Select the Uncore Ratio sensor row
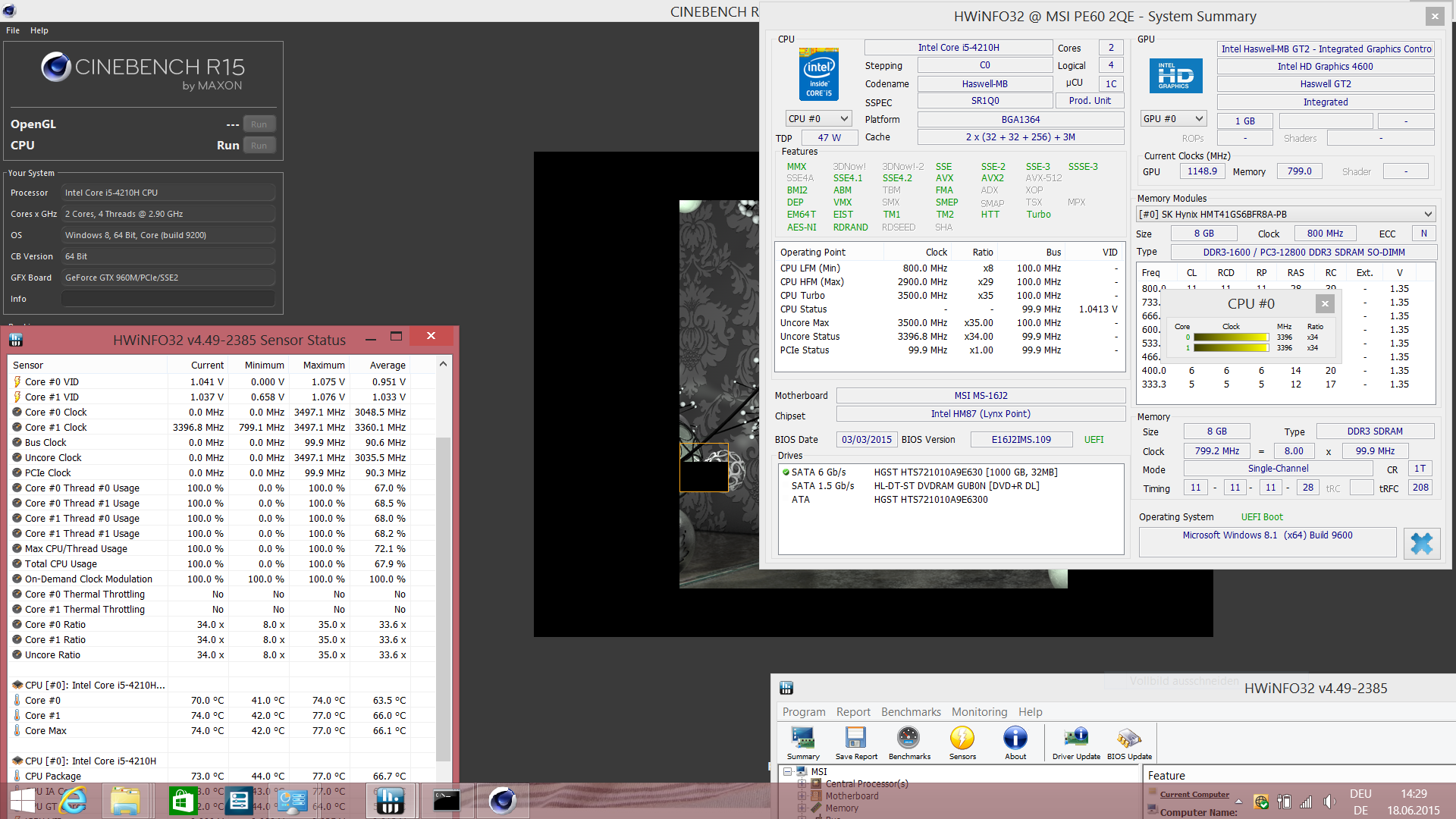The height and width of the screenshot is (819, 1456). click(x=210, y=655)
